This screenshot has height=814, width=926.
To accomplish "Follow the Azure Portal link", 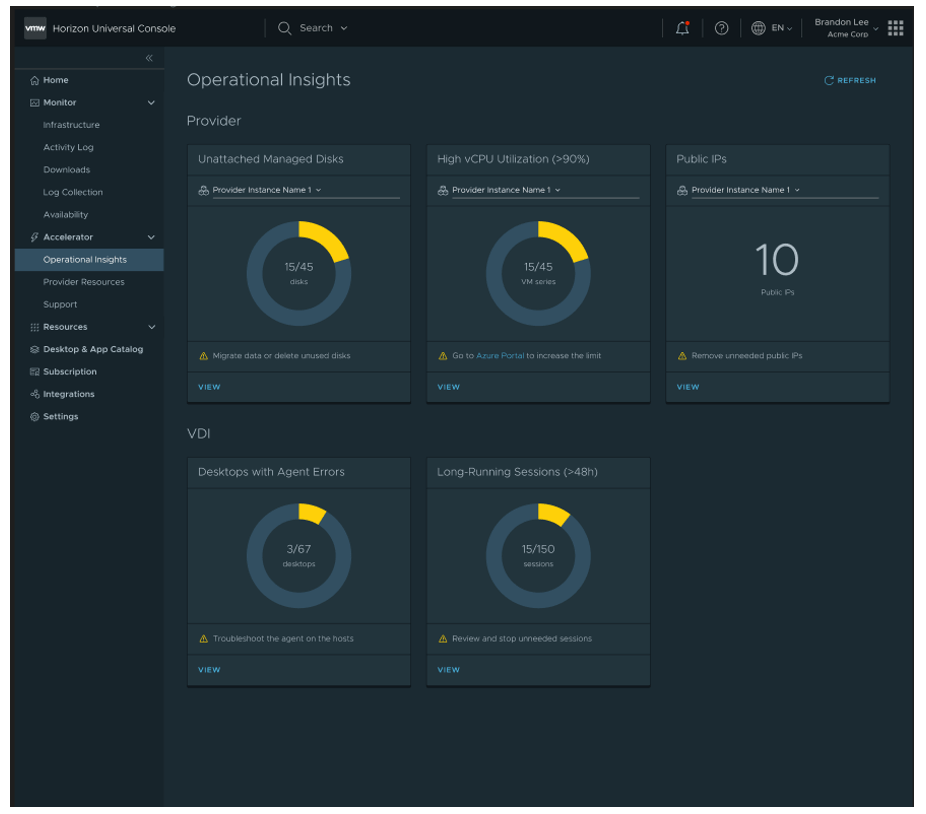I will pos(500,356).
